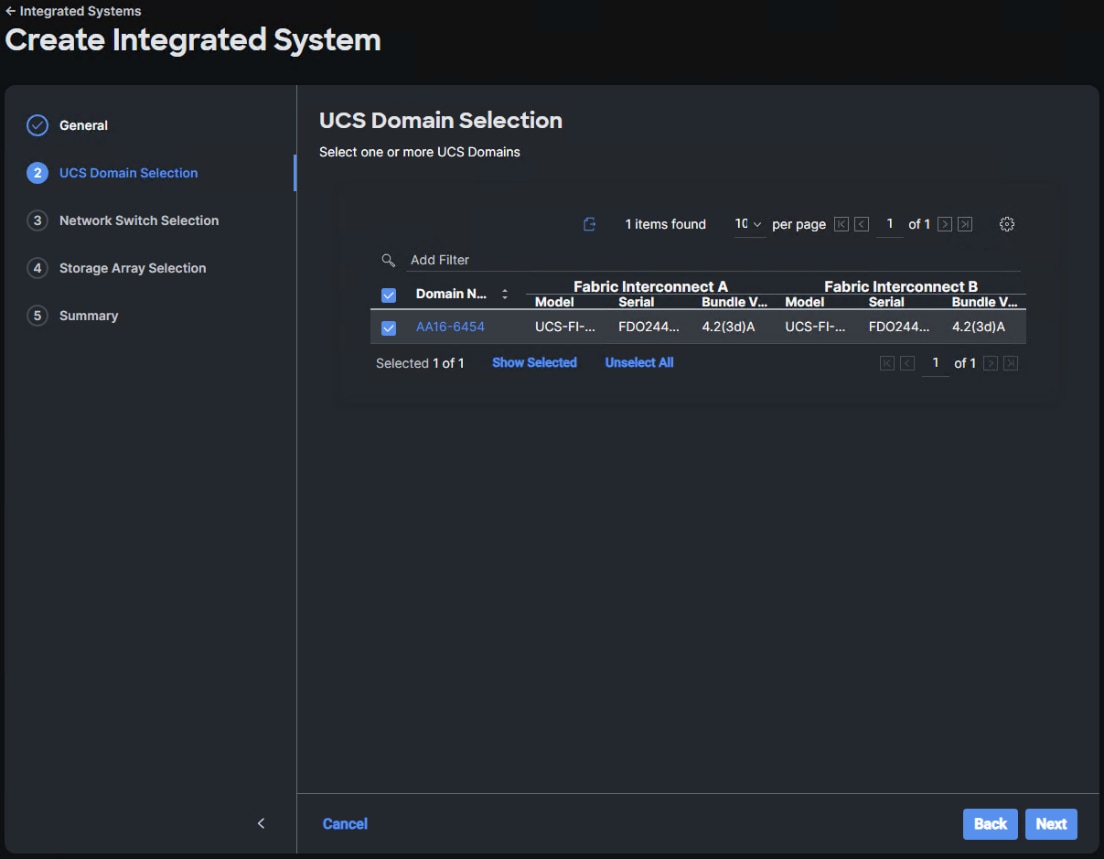Open table settings gear icon
The height and width of the screenshot is (859, 1104).
click(1007, 225)
